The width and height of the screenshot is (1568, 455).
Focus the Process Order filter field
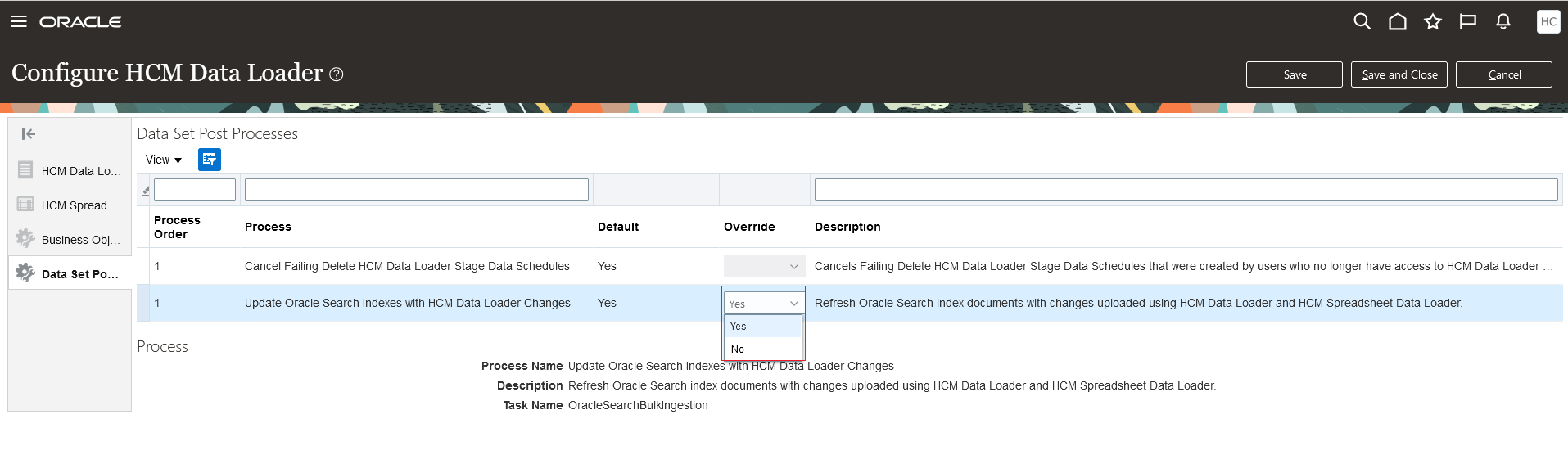coord(195,190)
